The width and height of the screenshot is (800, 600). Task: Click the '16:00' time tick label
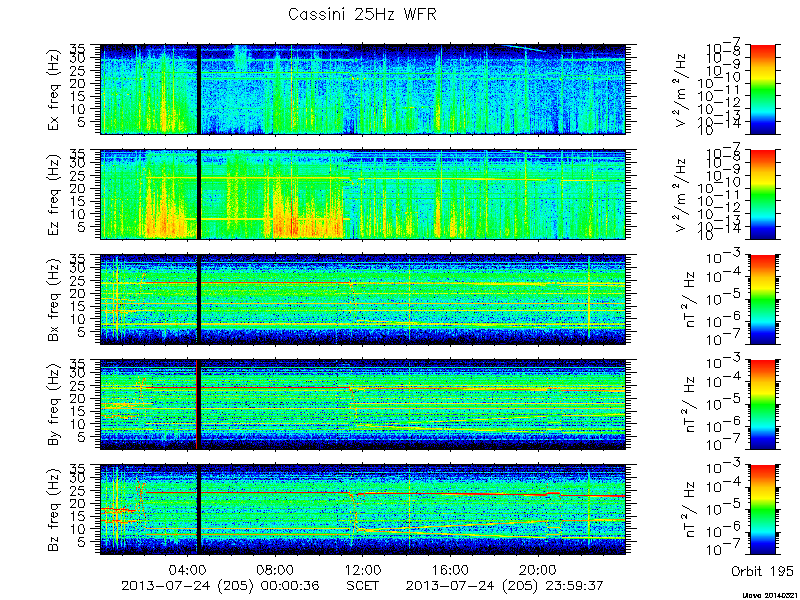pyautogui.click(x=451, y=569)
